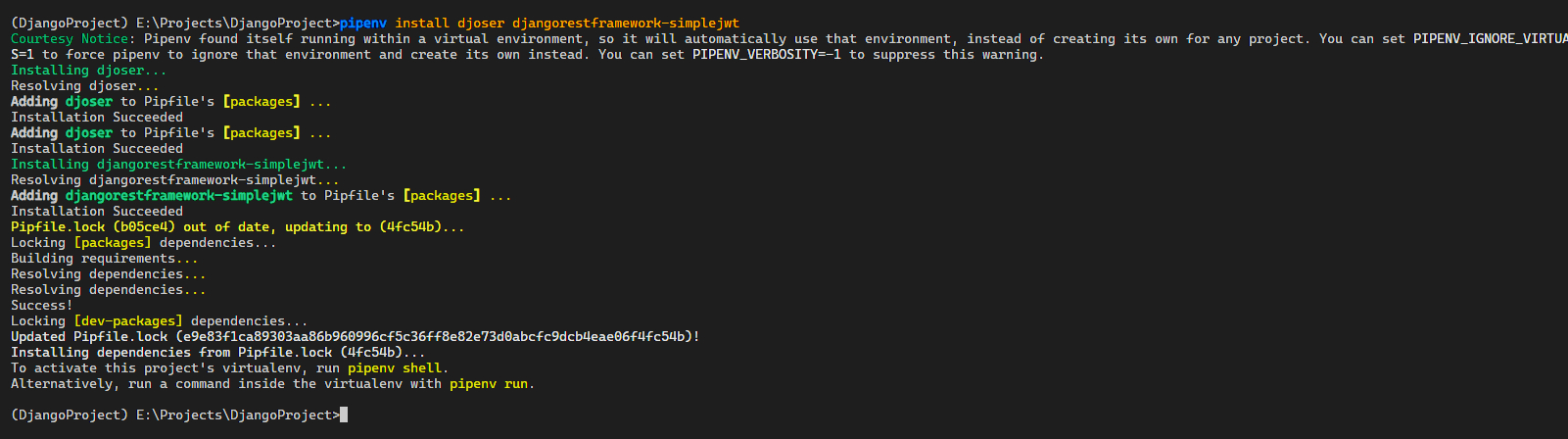Click the green 'Installing djangorestframework-simplejwt...' line
The image size is (1568, 439).
(179, 165)
